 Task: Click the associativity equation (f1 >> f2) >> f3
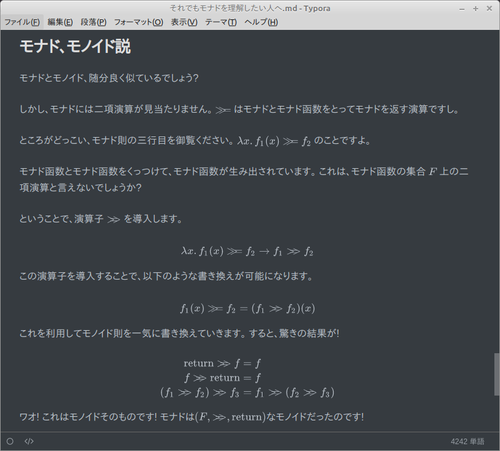(247, 392)
